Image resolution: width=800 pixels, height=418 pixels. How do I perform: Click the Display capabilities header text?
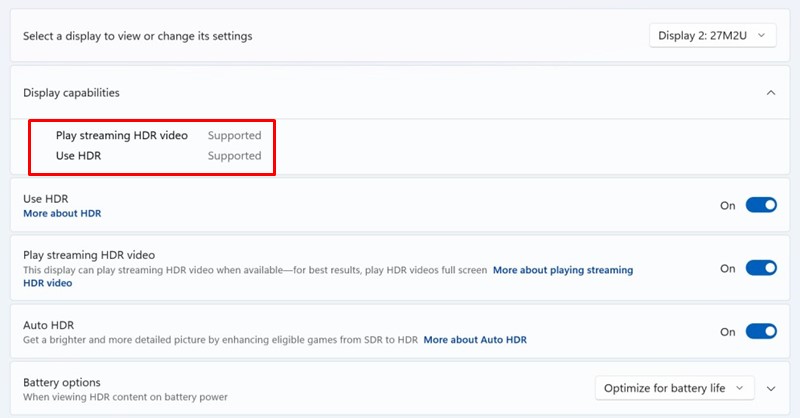71,93
